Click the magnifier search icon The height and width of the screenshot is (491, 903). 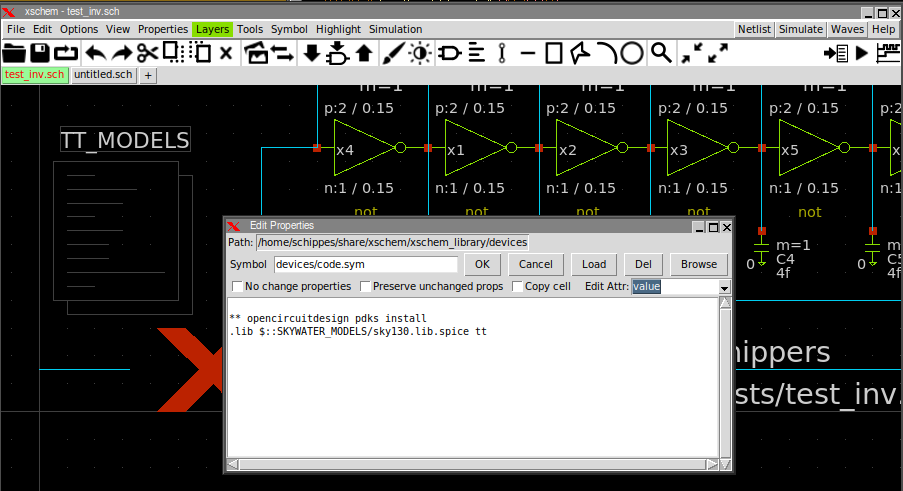click(x=660, y=53)
